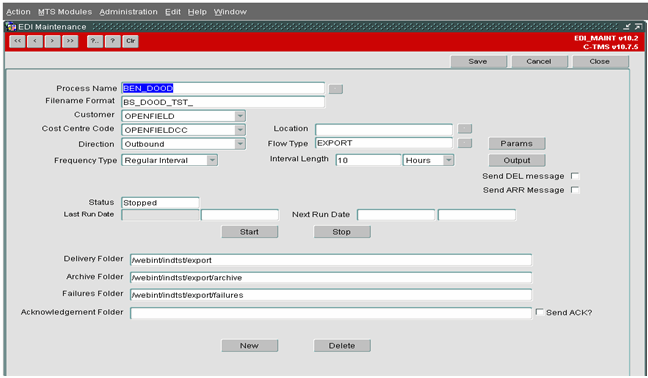Expand the Frequency Type dropdown
The height and width of the screenshot is (378, 648).
click(212, 160)
